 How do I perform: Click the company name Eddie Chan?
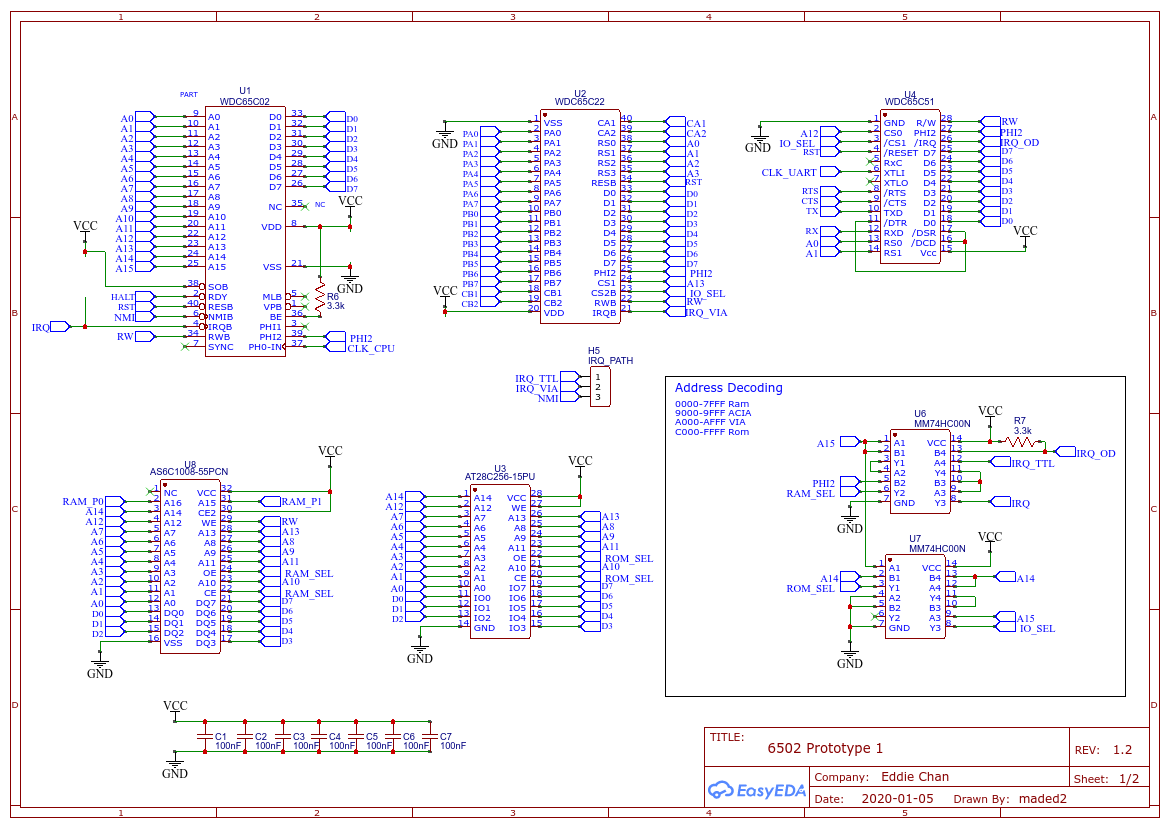[x=915, y=777]
